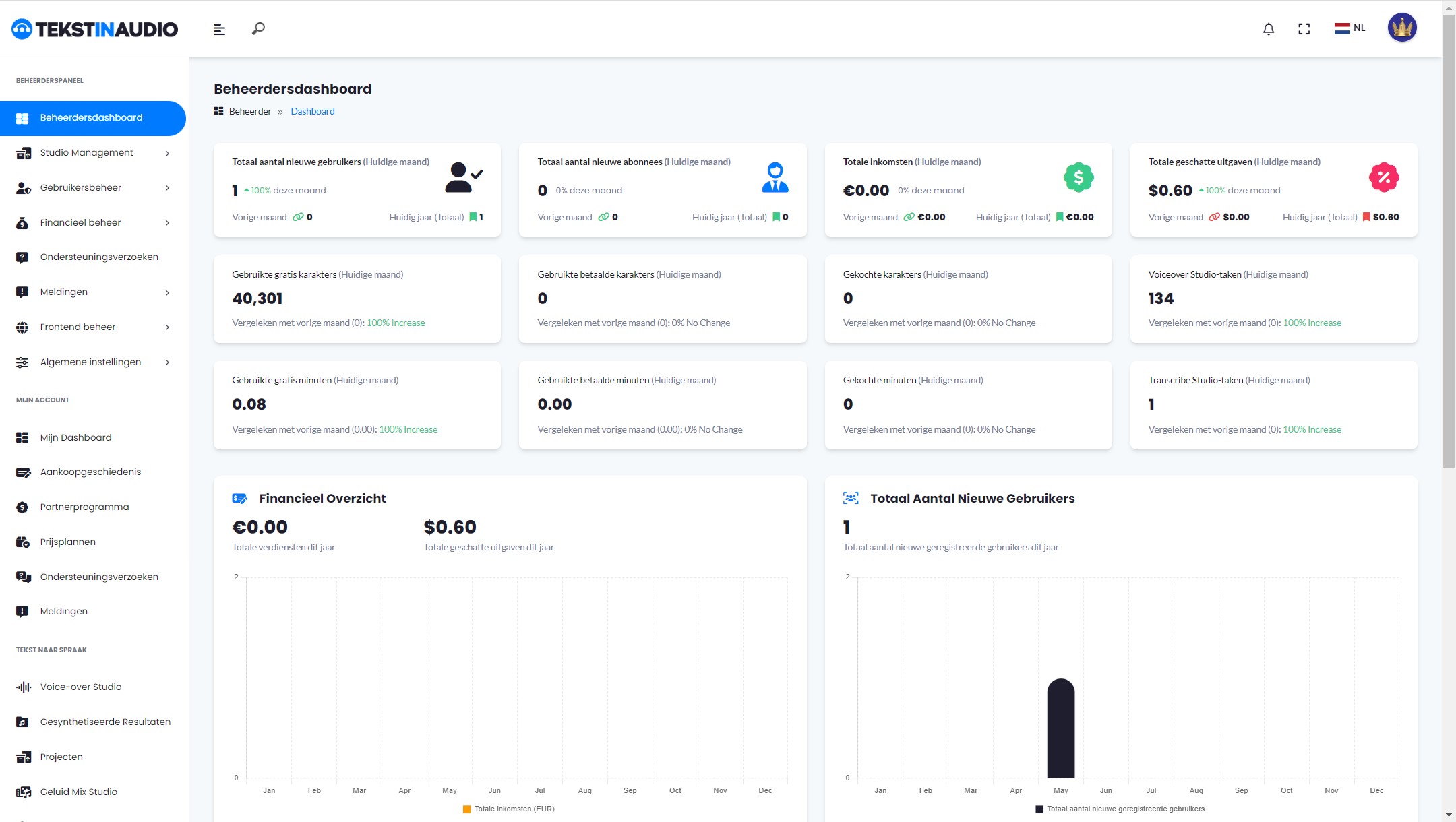The image size is (1456, 822).
Task: Click the TekstInAudio logo
Action: click(95, 29)
